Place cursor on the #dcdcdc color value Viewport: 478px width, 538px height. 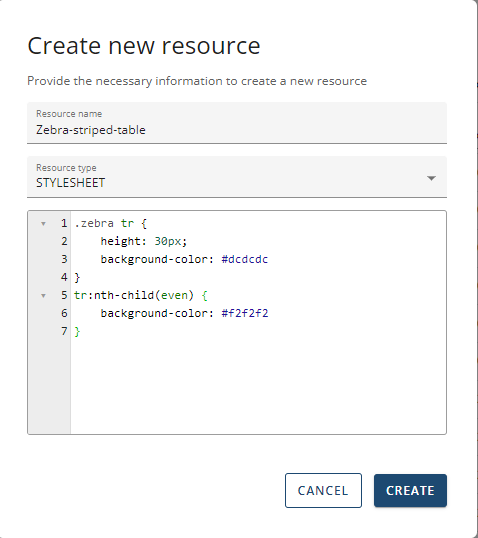(245, 259)
